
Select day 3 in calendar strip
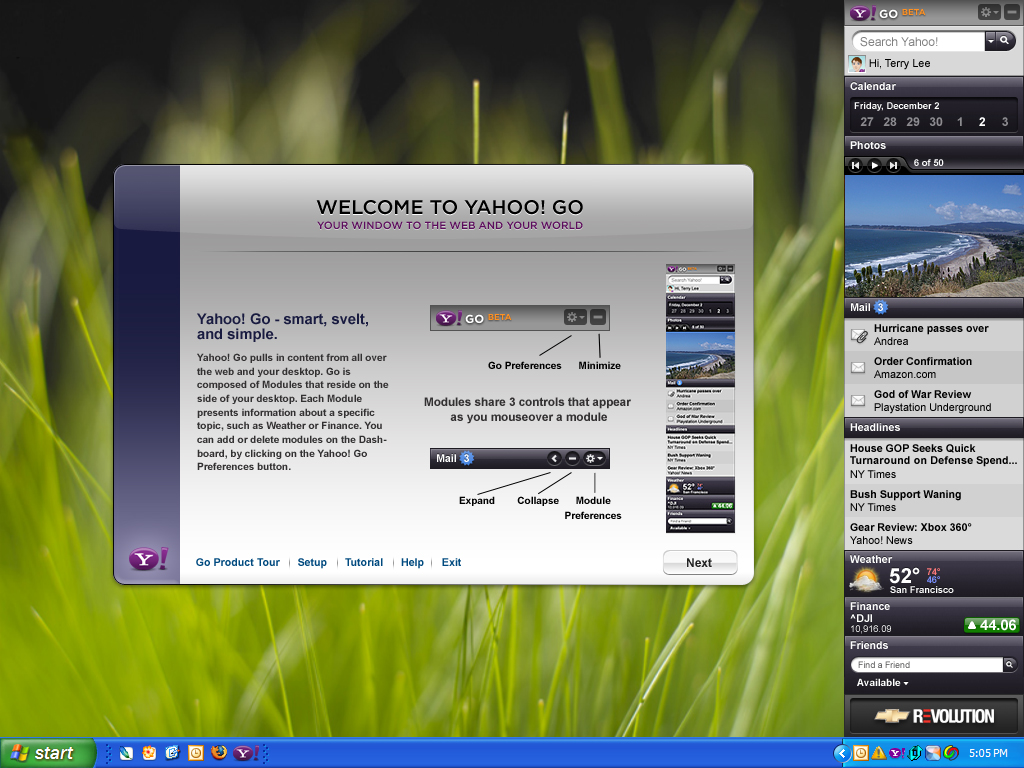pos(1004,122)
